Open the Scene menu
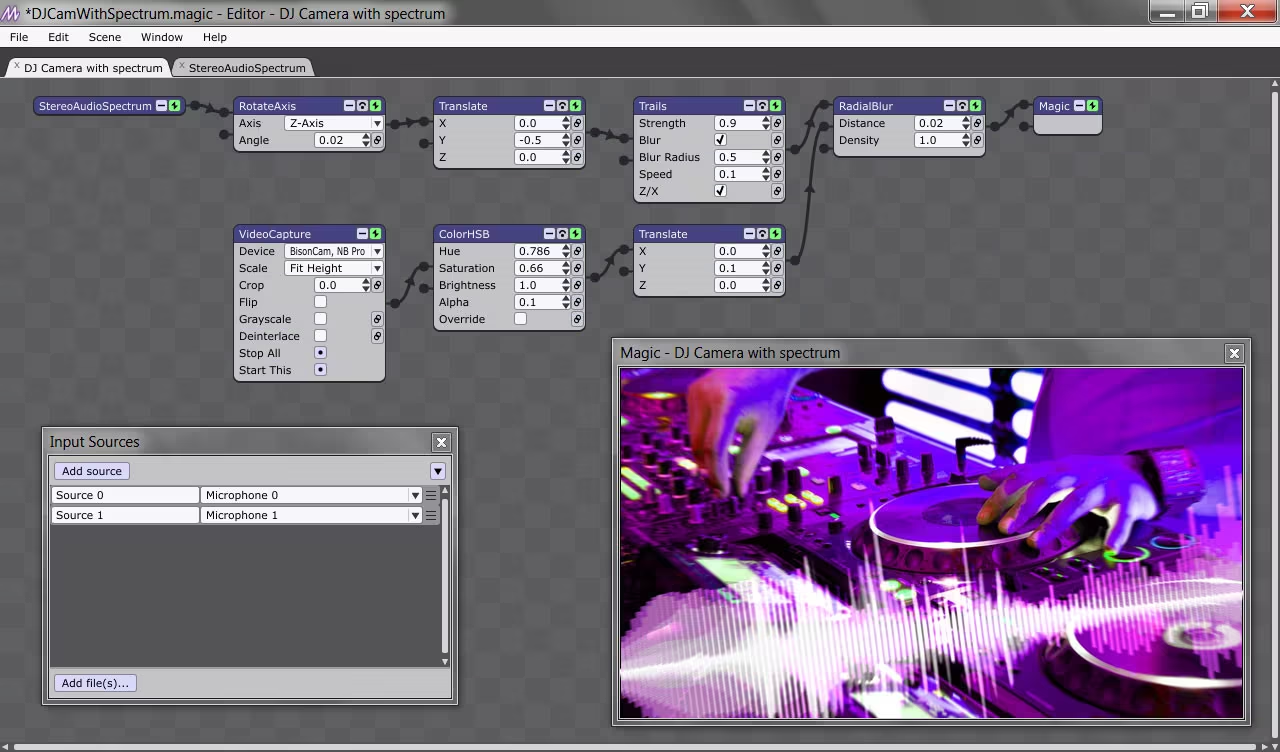Screen dimensions: 1280x752 click(104, 37)
